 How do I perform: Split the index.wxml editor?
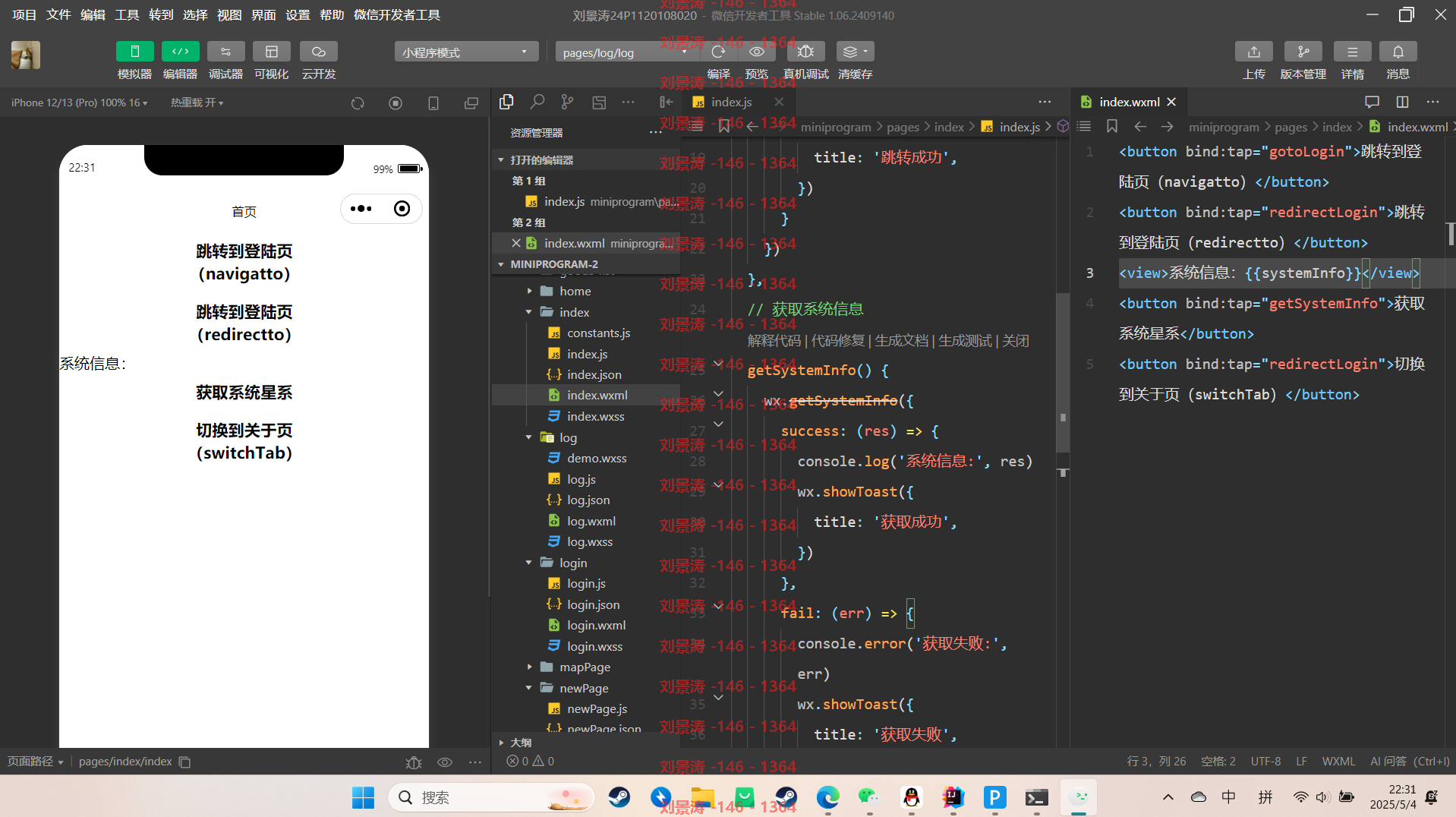click(1402, 102)
